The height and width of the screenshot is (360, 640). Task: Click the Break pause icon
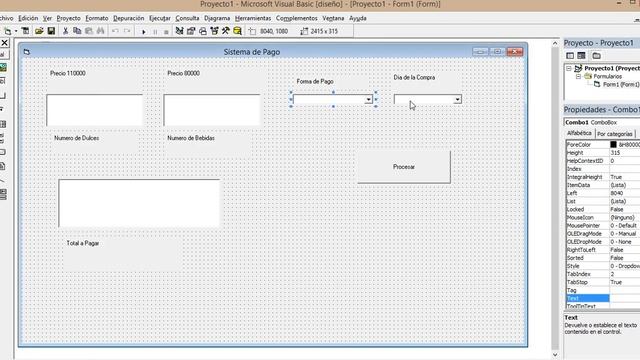pos(155,31)
